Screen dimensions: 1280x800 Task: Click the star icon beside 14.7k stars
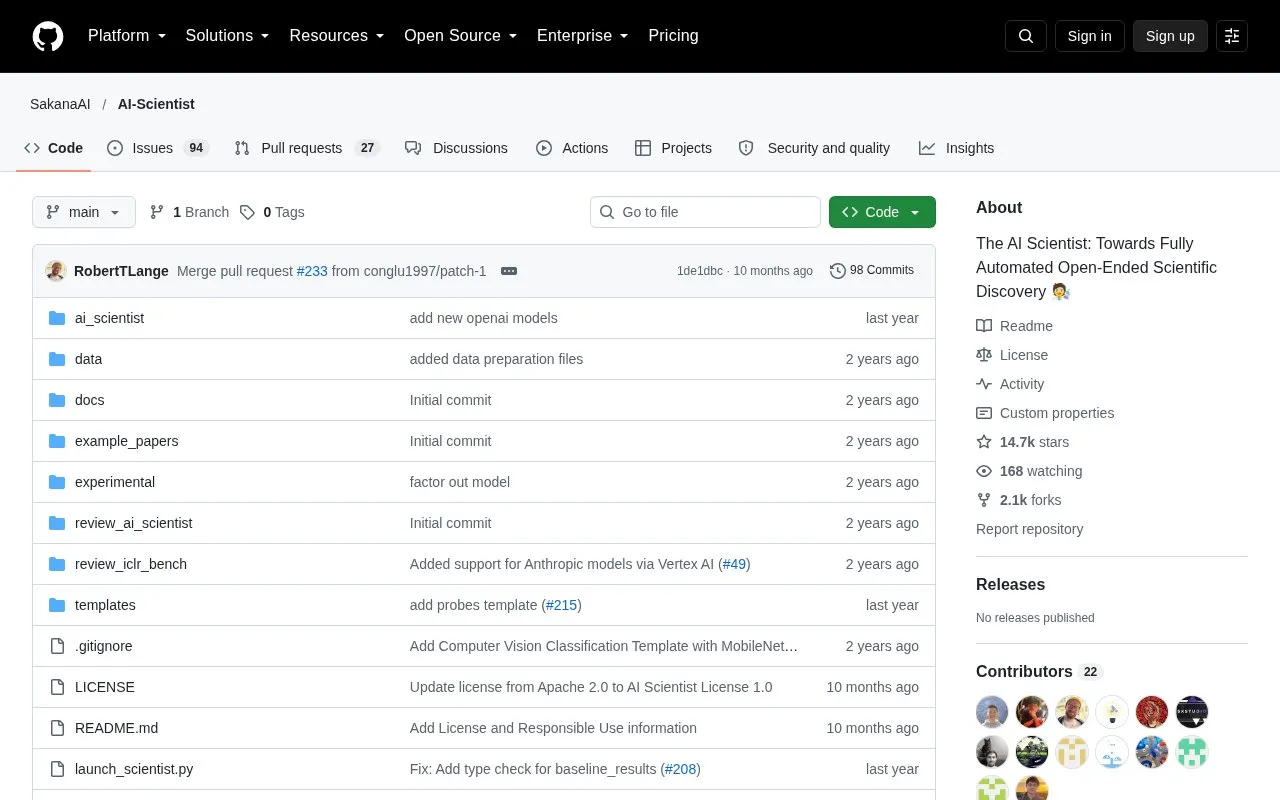click(x=984, y=442)
